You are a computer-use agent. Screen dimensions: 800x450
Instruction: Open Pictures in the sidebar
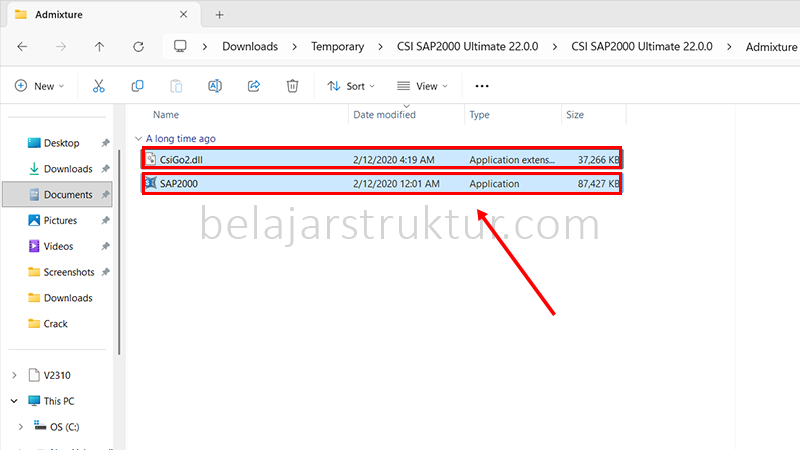point(60,220)
